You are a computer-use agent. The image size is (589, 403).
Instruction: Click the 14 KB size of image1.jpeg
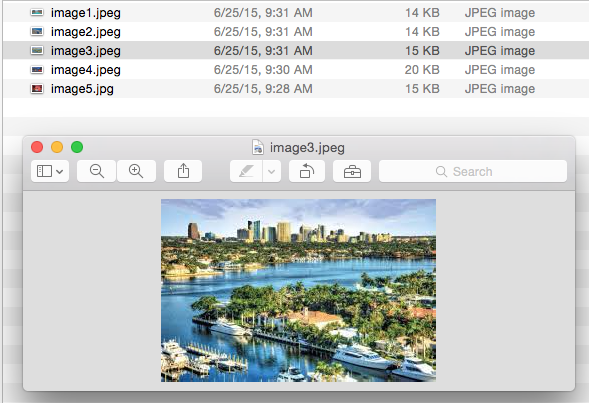422,12
